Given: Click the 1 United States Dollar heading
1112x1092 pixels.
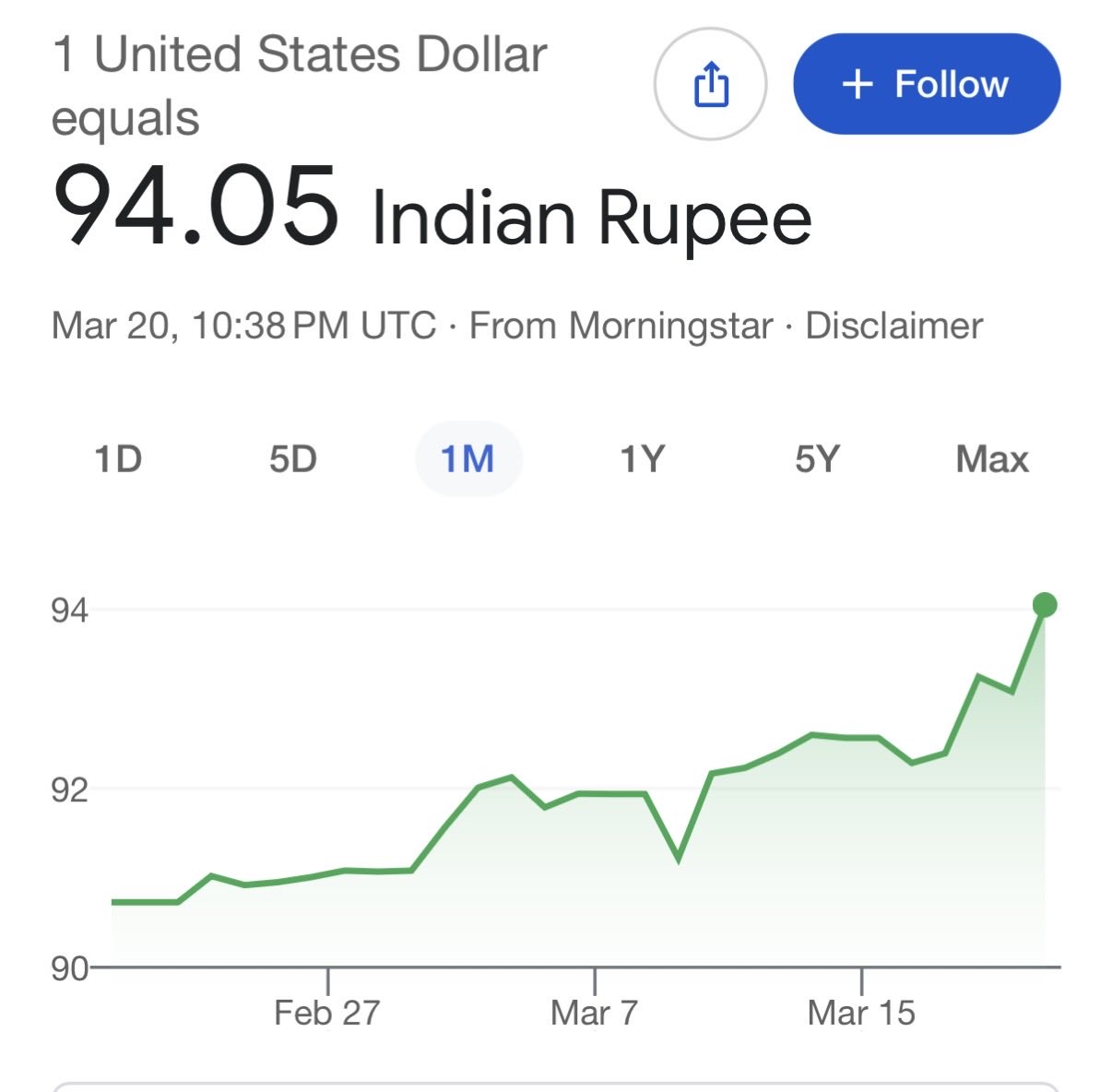Looking at the screenshot, I should coord(301,54).
